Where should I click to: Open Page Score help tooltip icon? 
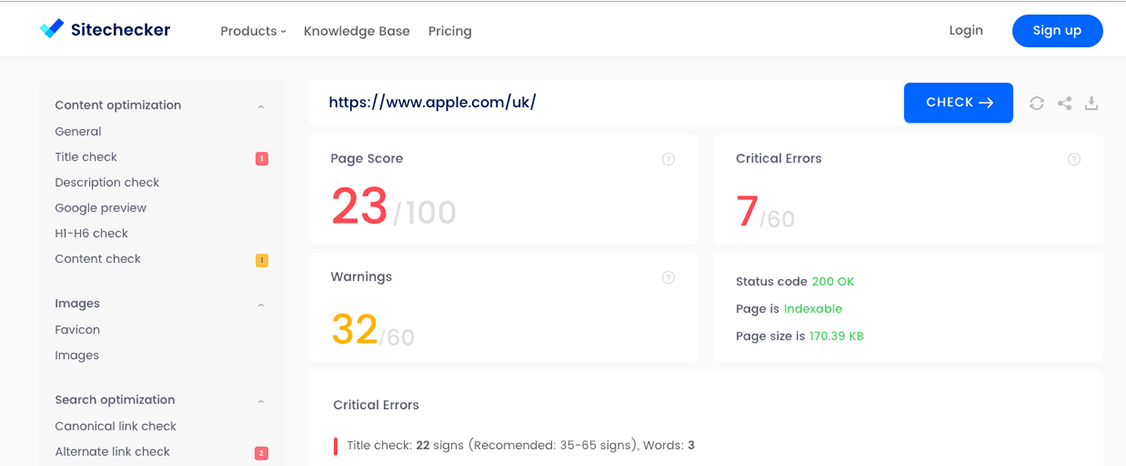click(x=668, y=159)
